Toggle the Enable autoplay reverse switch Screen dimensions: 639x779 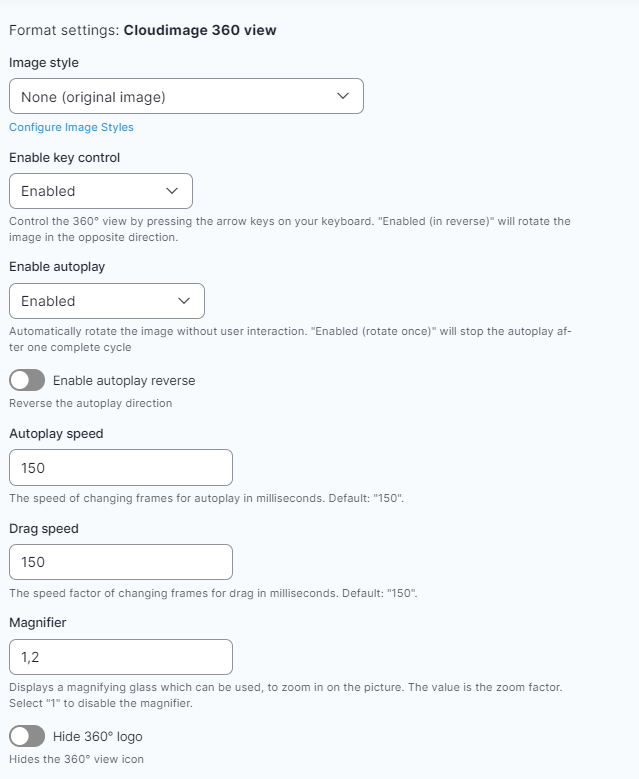(27, 380)
